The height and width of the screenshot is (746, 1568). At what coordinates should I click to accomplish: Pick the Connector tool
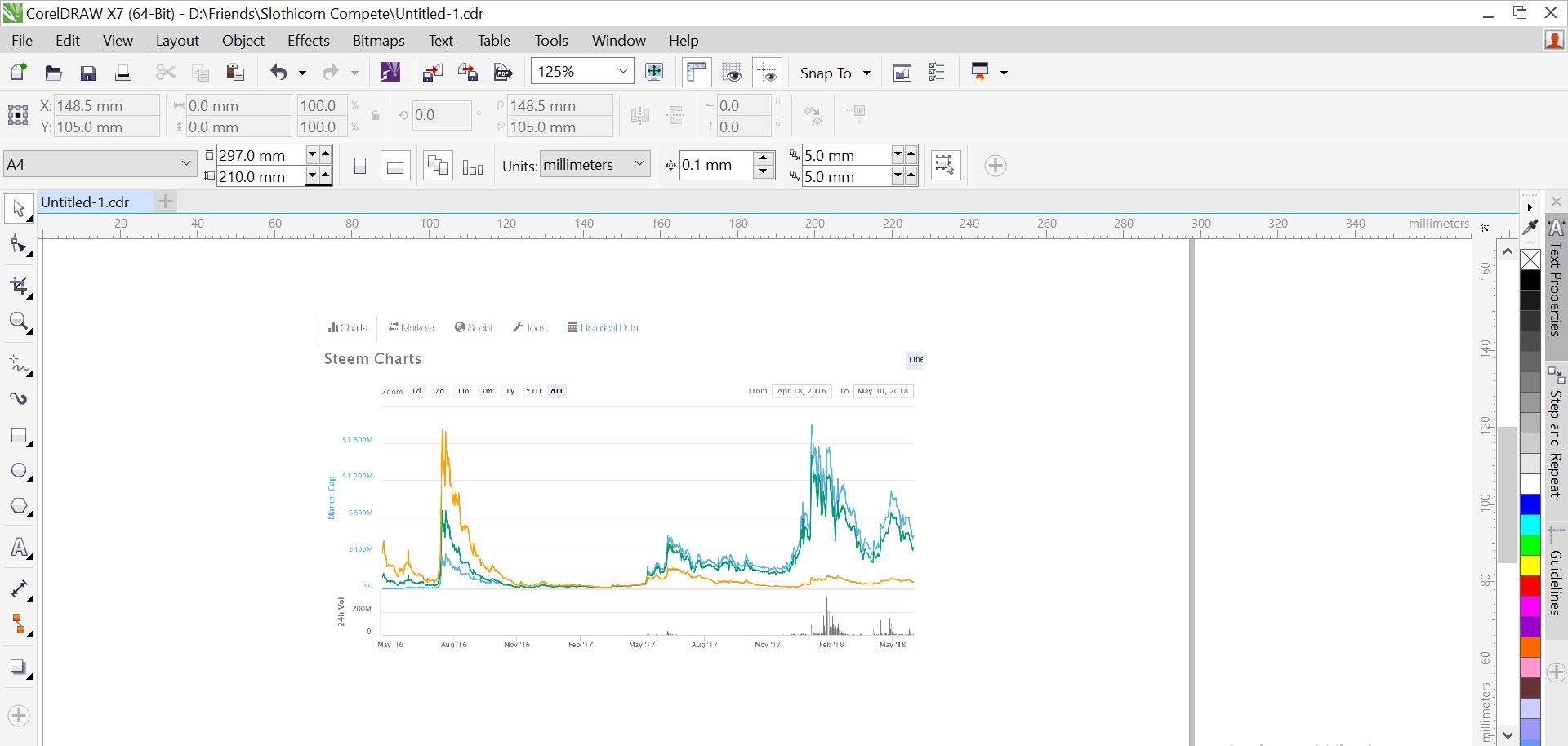tap(19, 625)
